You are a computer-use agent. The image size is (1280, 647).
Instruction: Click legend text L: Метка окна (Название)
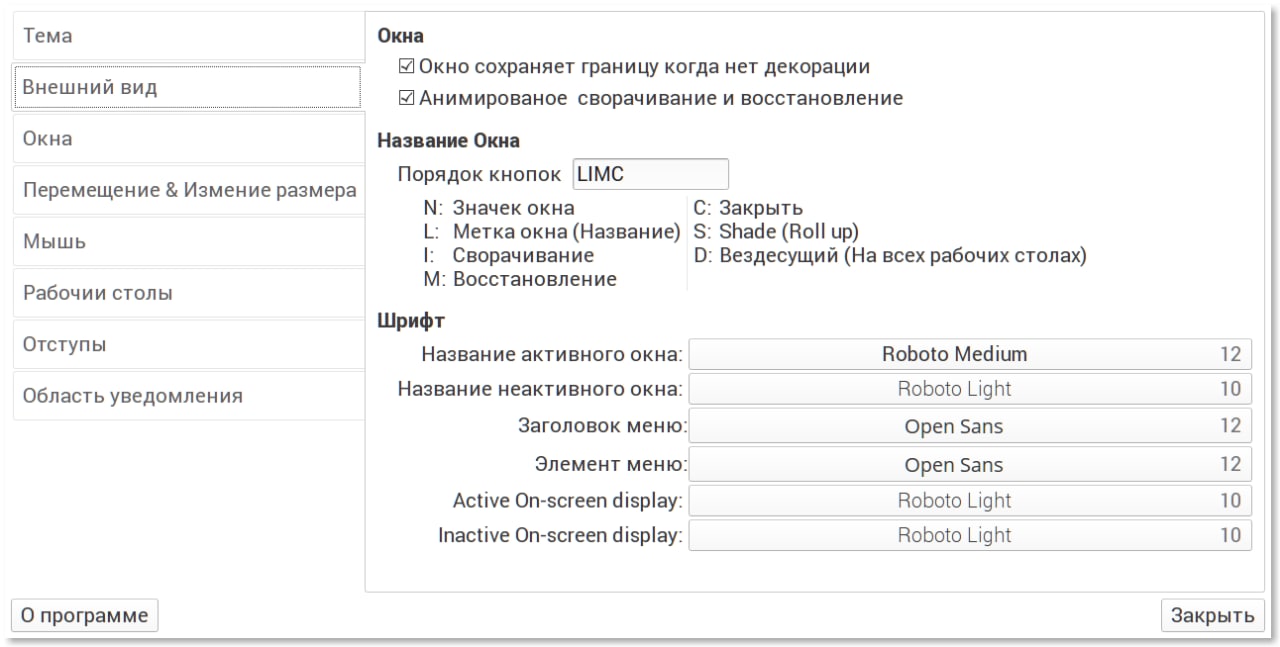click(x=552, y=232)
